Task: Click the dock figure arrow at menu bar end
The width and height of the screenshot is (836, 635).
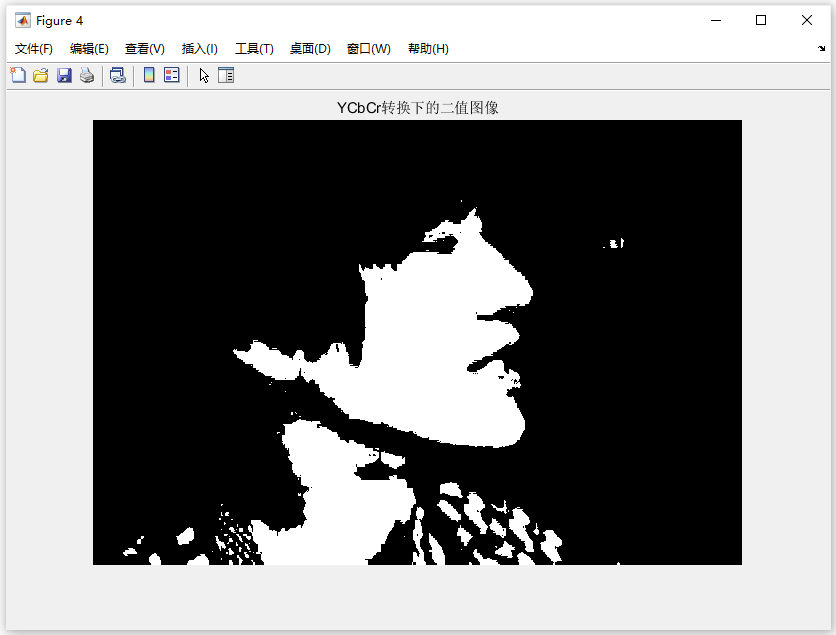Action: click(x=821, y=49)
